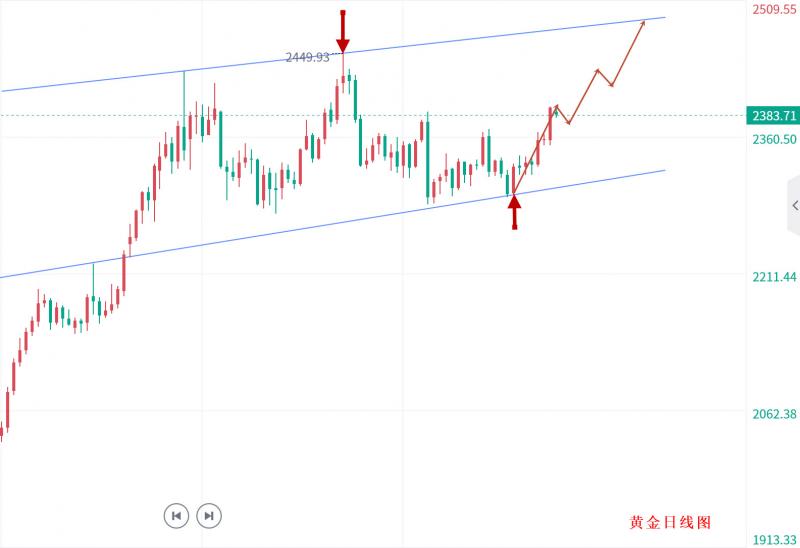
Task: Click the latest red candlestick on the chart
Action: coord(550,124)
